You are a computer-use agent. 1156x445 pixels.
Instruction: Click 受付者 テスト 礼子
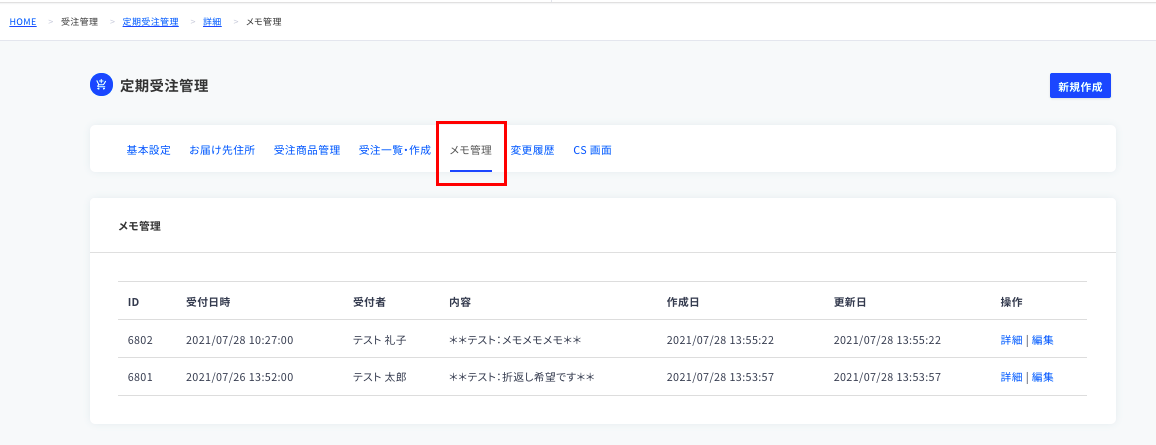point(380,340)
